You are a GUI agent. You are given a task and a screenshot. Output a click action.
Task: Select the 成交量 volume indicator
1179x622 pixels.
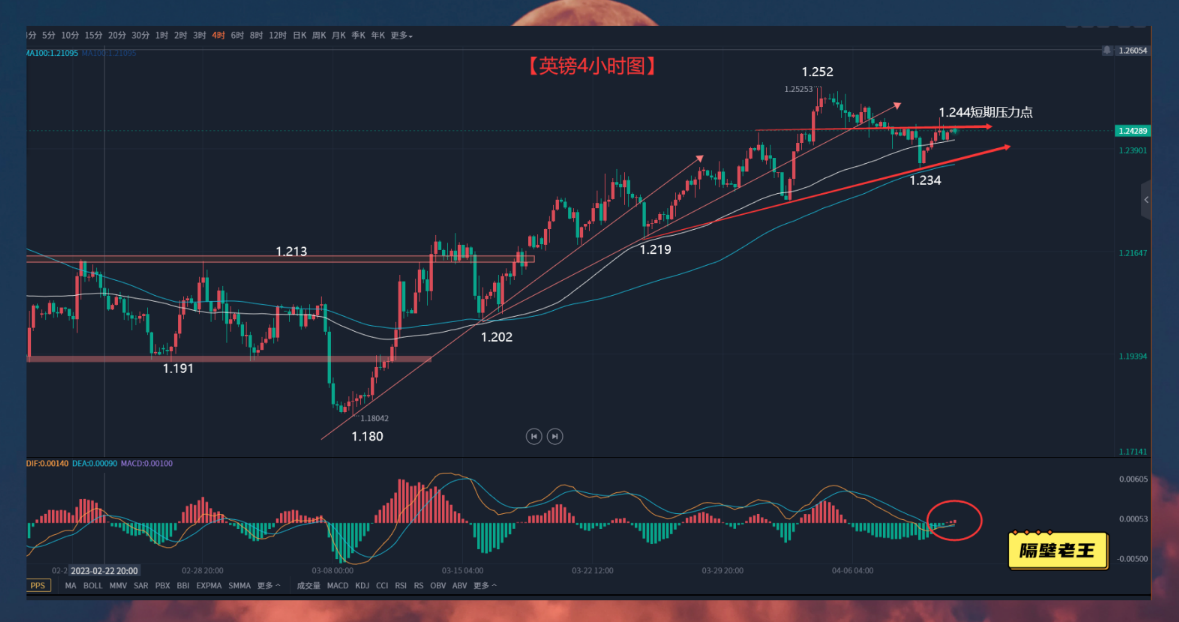click(x=308, y=585)
